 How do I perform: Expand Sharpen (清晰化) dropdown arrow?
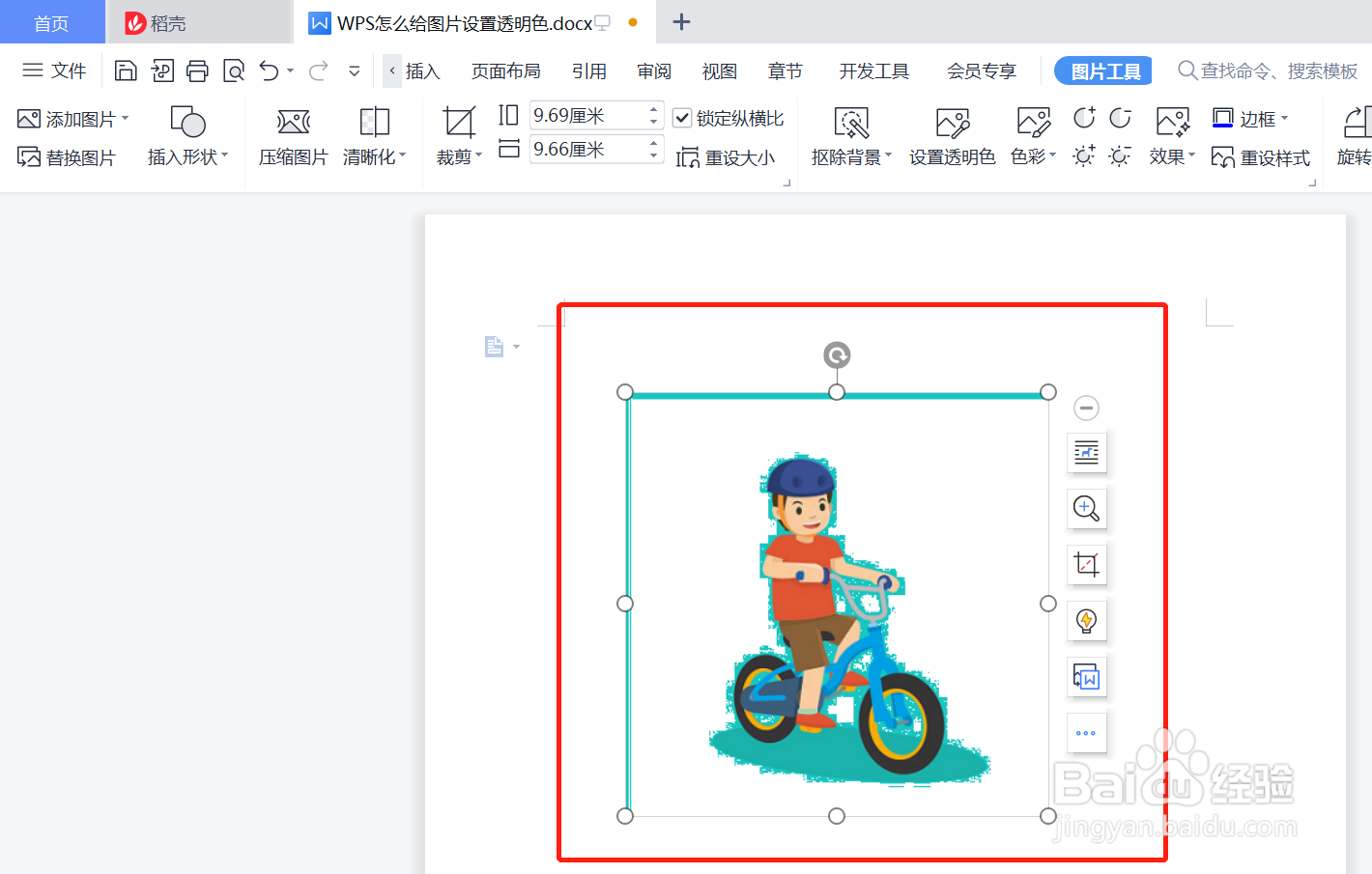[x=403, y=155]
